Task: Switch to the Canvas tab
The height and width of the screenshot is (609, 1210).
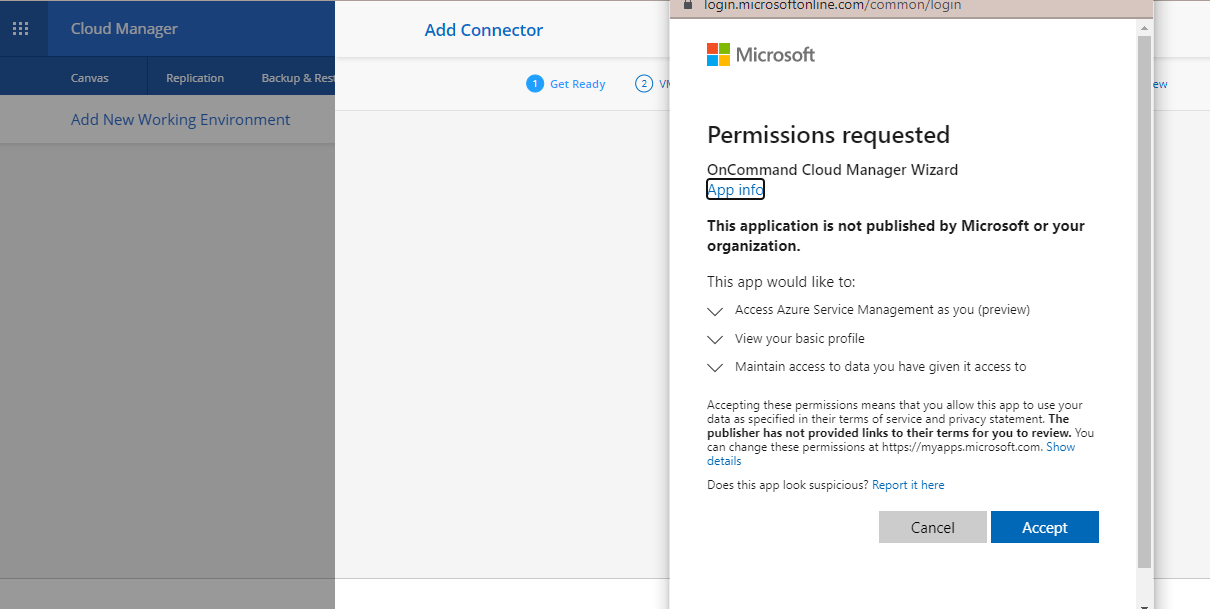Action: pyautogui.click(x=90, y=78)
